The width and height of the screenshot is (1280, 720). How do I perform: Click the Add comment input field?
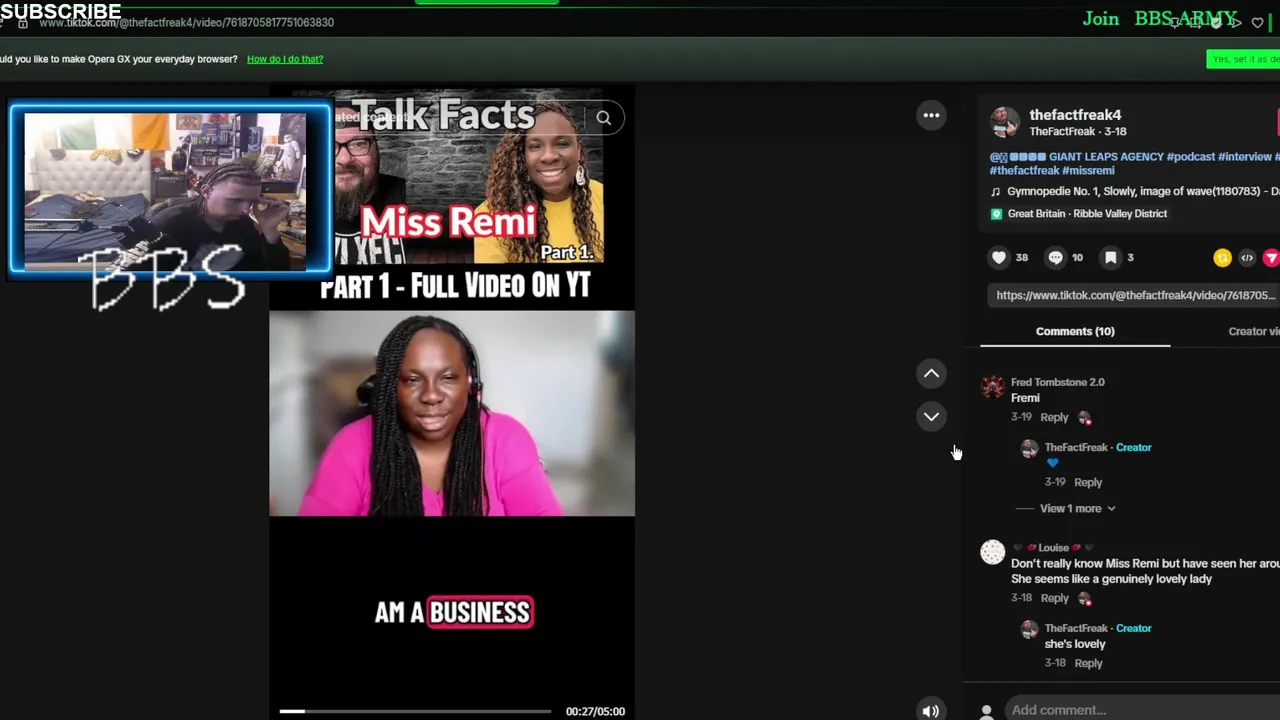1142,710
